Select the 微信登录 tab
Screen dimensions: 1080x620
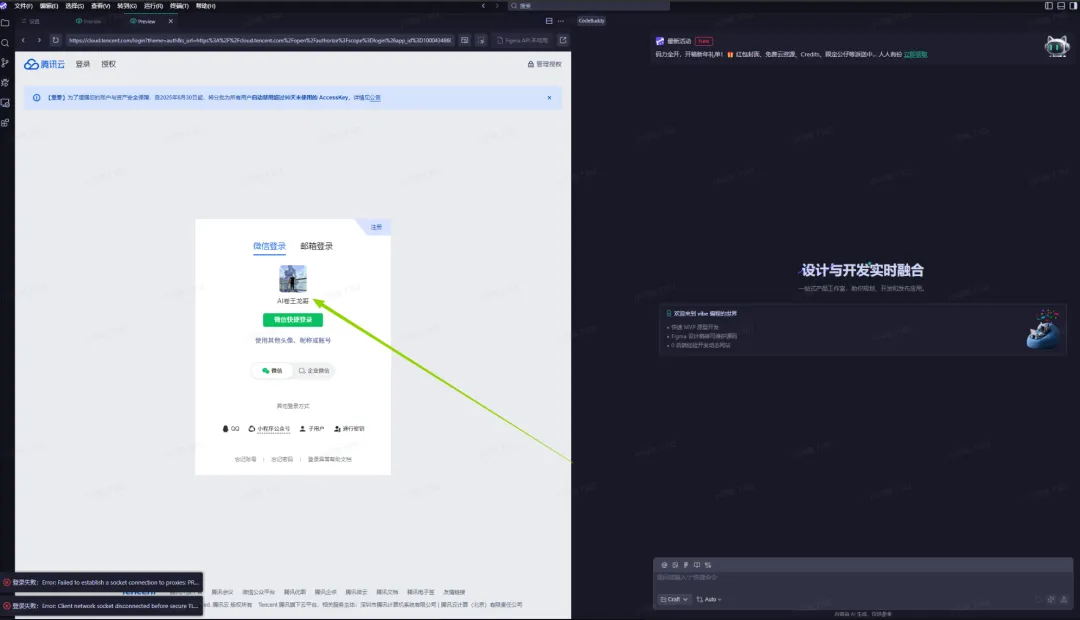coord(269,246)
